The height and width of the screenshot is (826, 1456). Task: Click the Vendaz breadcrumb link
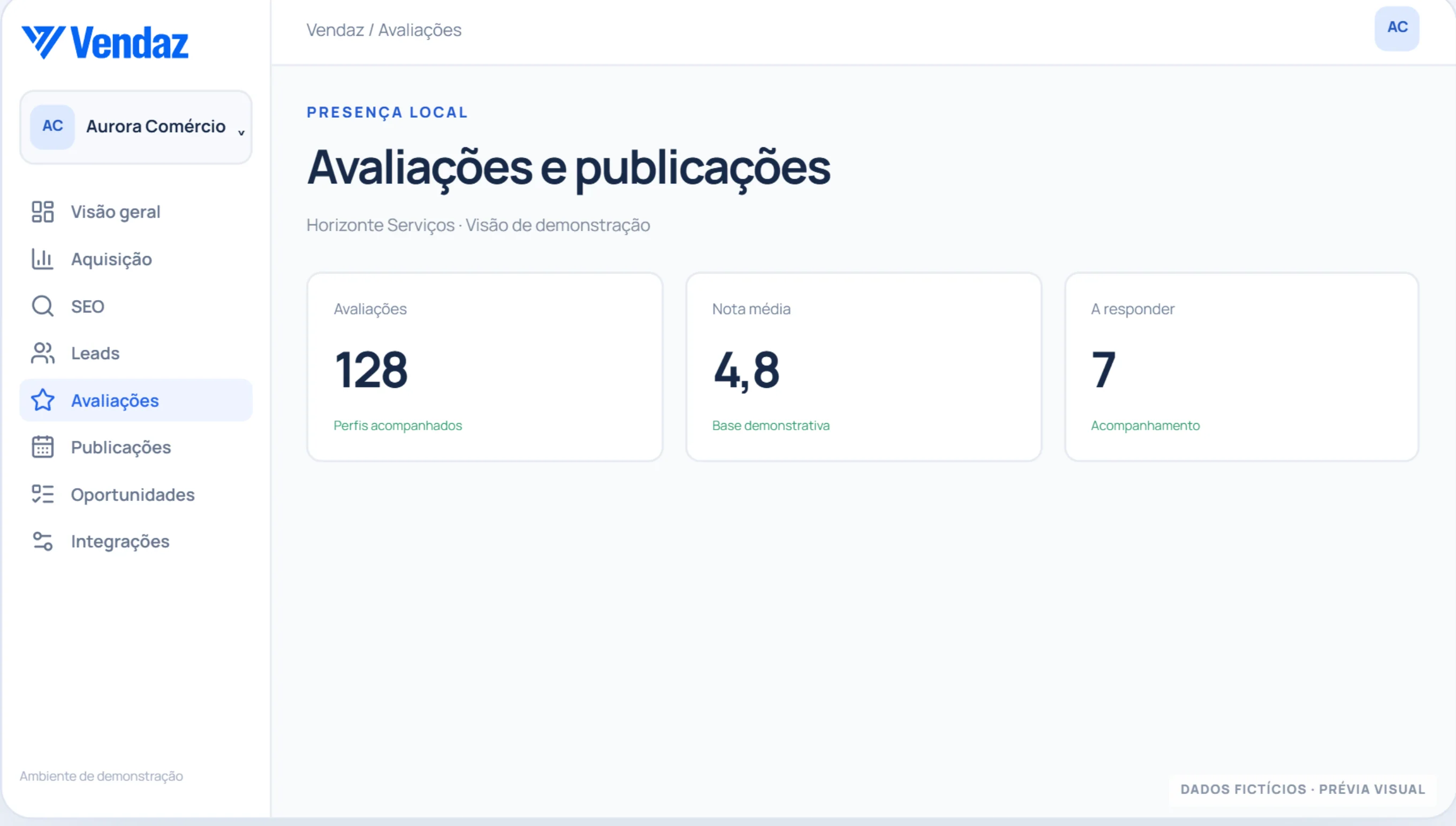click(x=335, y=30)
